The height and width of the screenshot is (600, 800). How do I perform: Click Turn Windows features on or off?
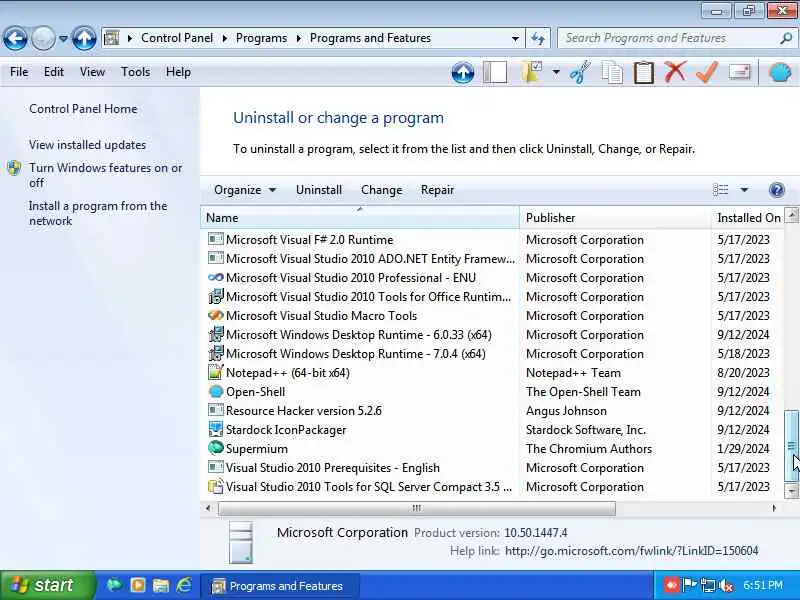105,175
